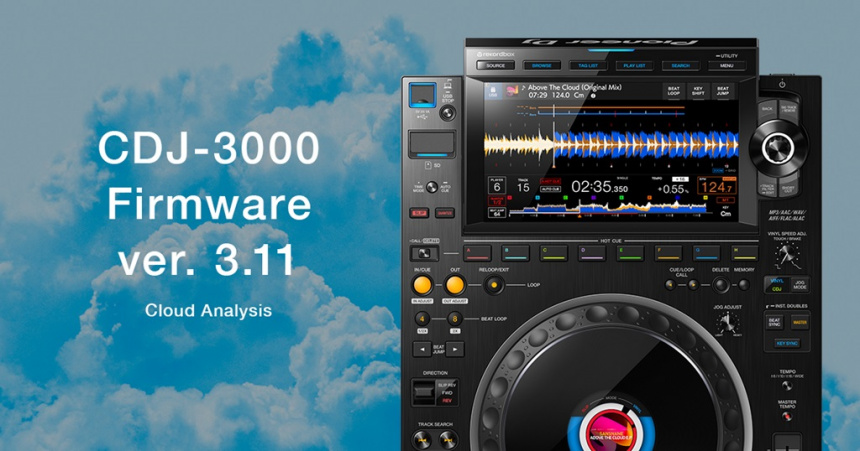Push the CALL/DELETE hot cue button
The image size is (860, 451).
tap(425, 253)
